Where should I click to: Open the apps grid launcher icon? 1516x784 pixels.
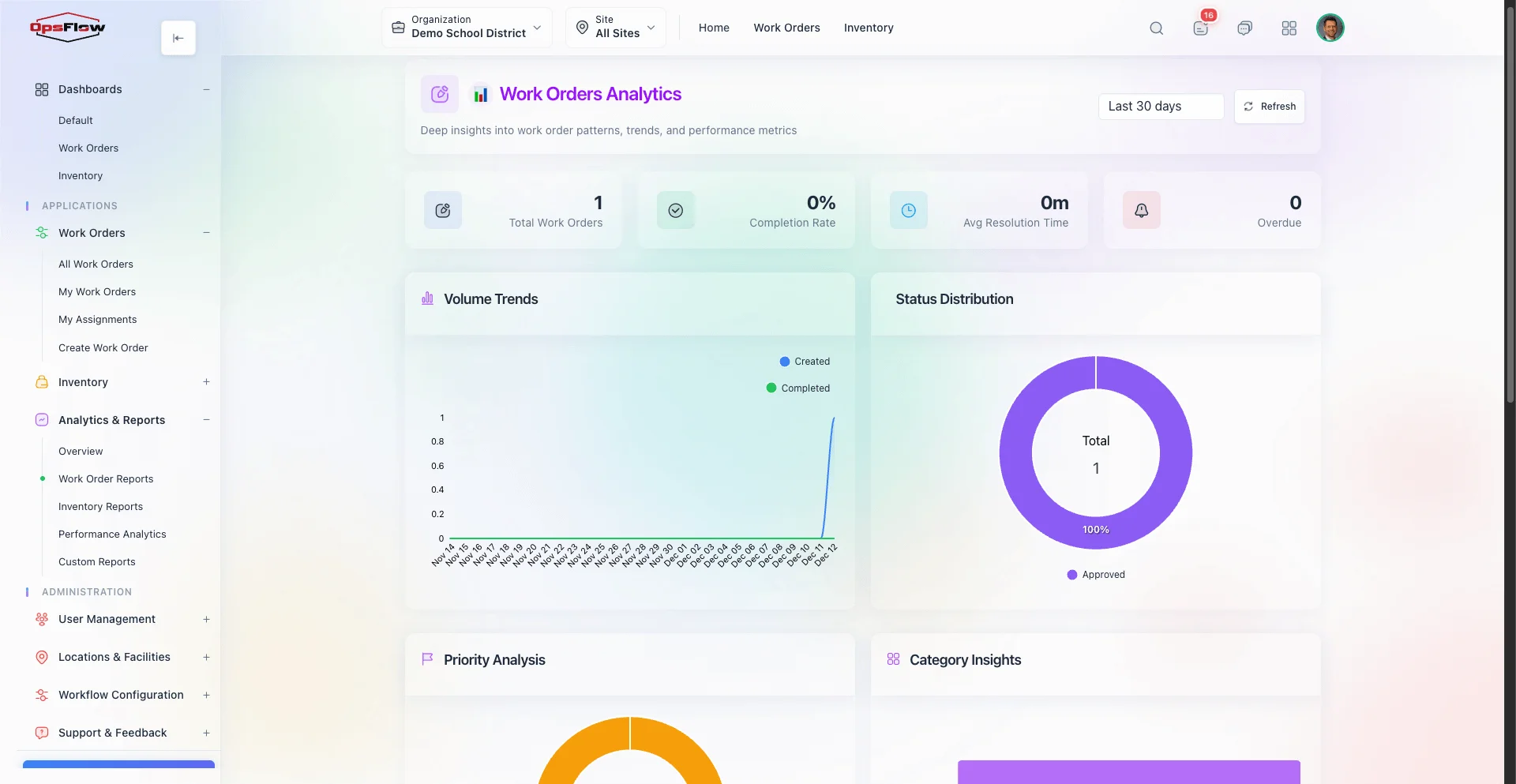click(1289, 28)
